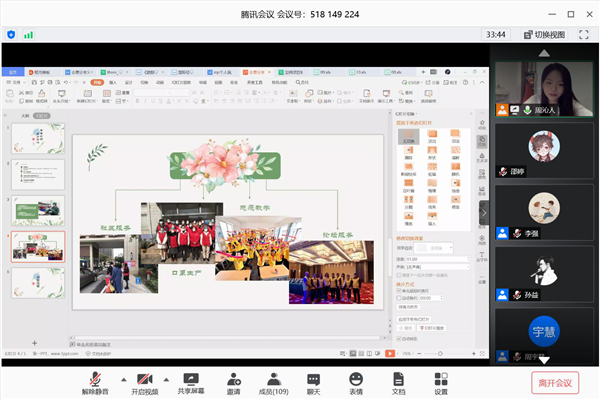The image size is (600, 400).
Task: Click the orange 开始 ribbon tab in WPS
Action: point(97,82)
